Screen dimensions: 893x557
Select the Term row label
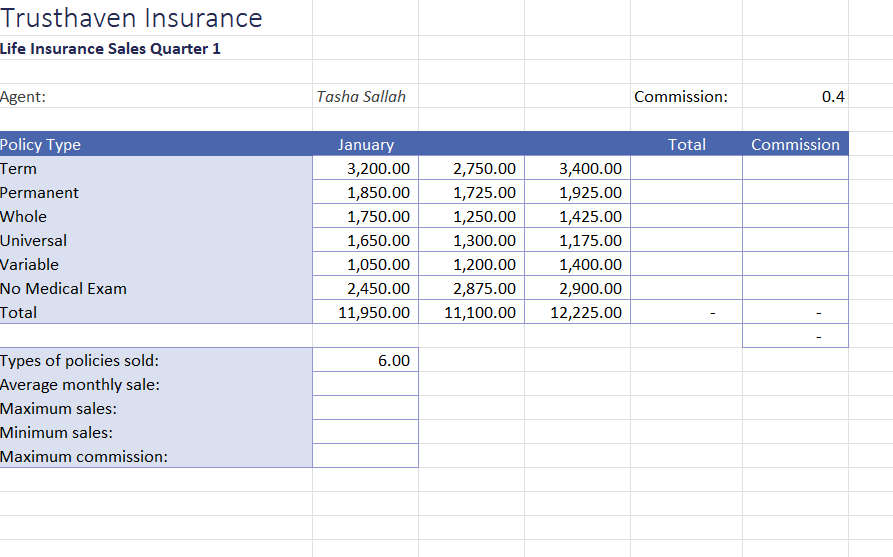pyautogui.click(x=156, y=168)
